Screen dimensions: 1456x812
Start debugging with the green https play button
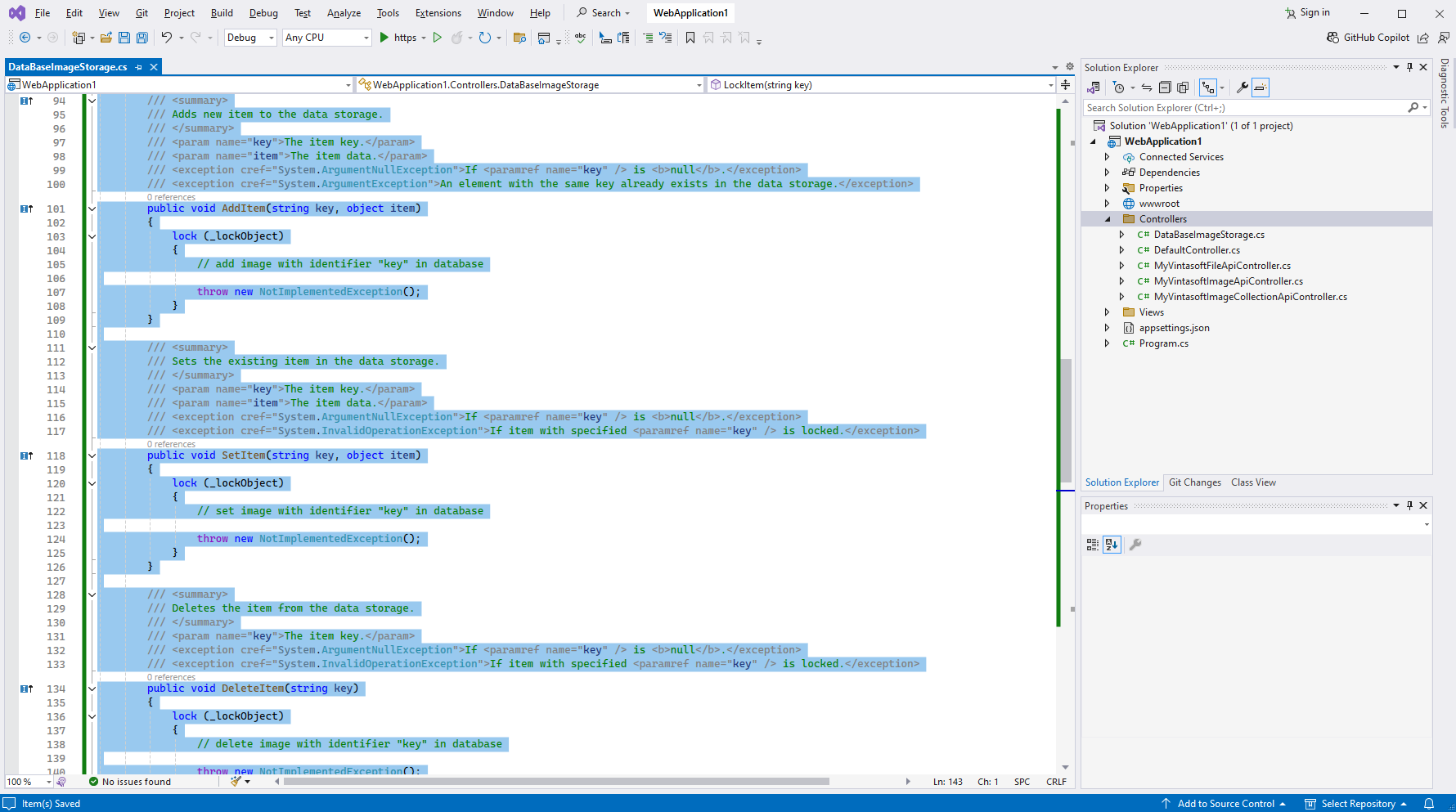(384, 38)
